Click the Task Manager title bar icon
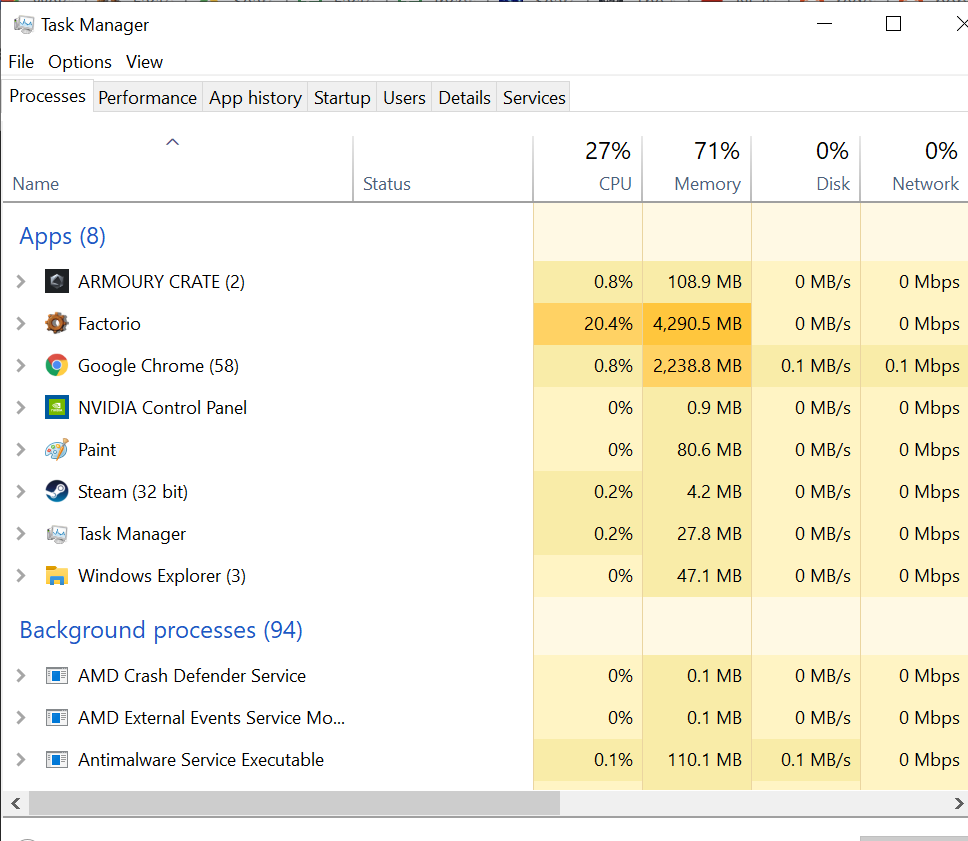This screenshot has height=841, width=968. click(23, 25)
